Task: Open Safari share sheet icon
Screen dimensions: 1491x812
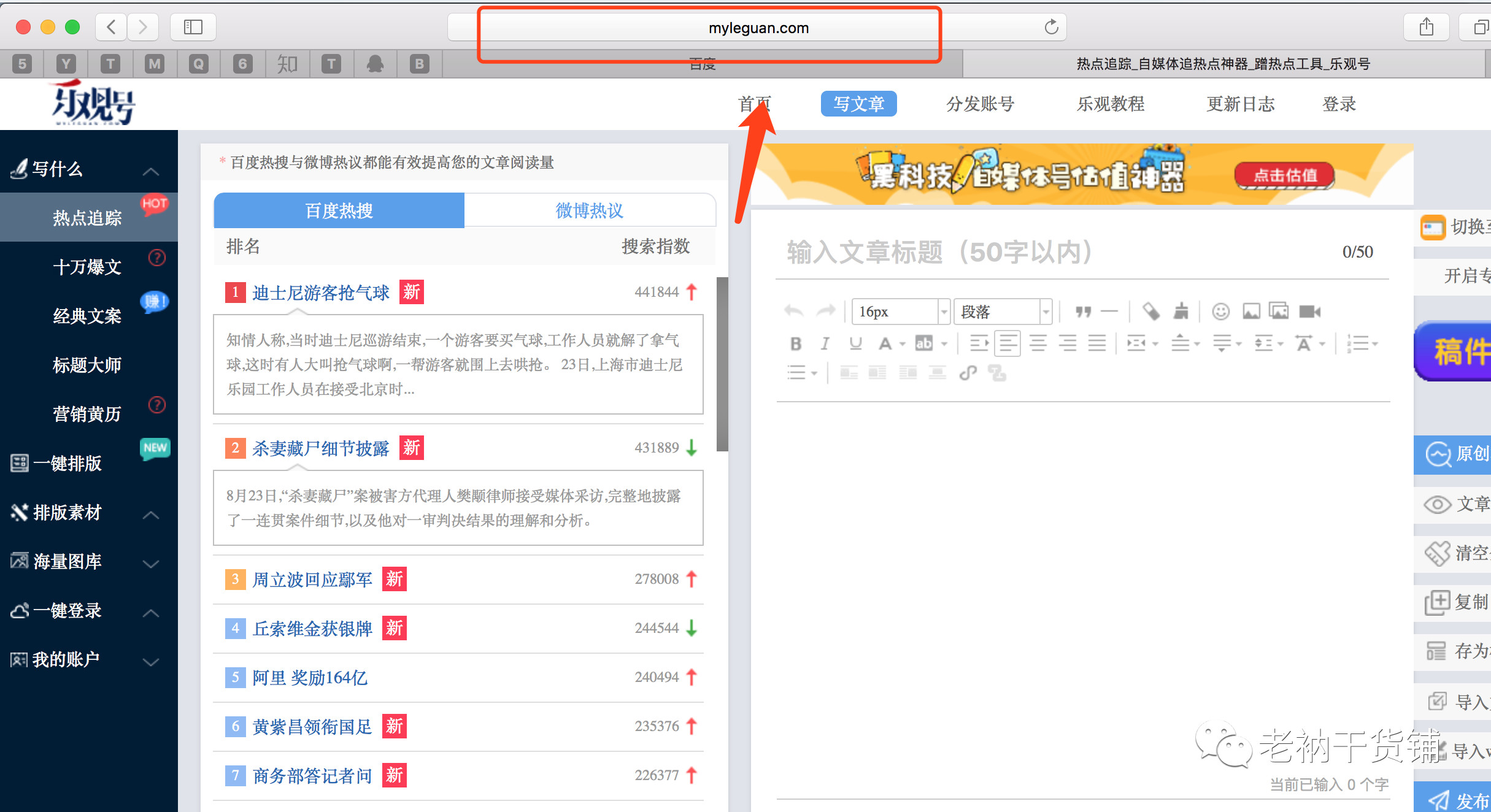Action: [x=1427, y=27]
